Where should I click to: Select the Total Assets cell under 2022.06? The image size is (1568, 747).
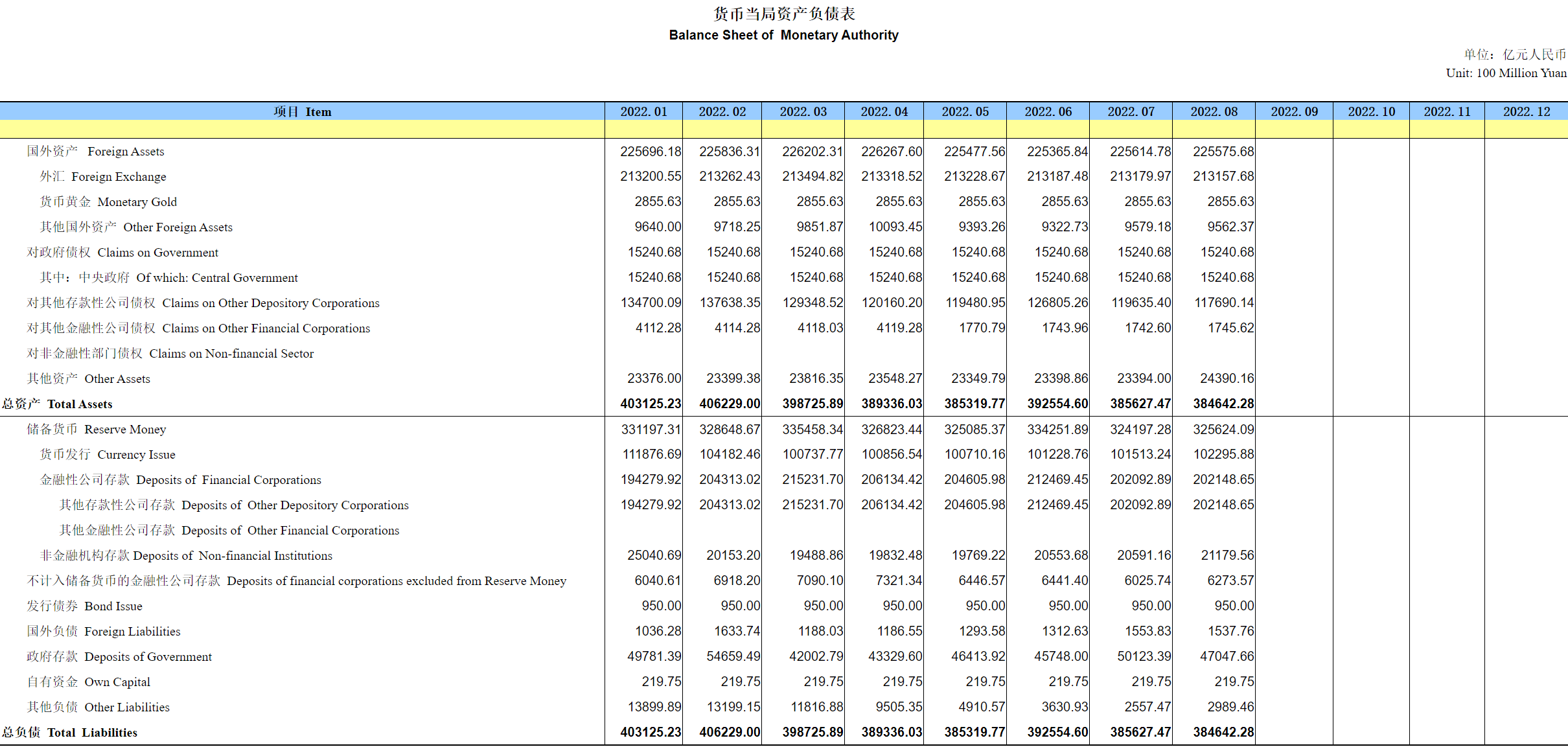point(1057,404)
